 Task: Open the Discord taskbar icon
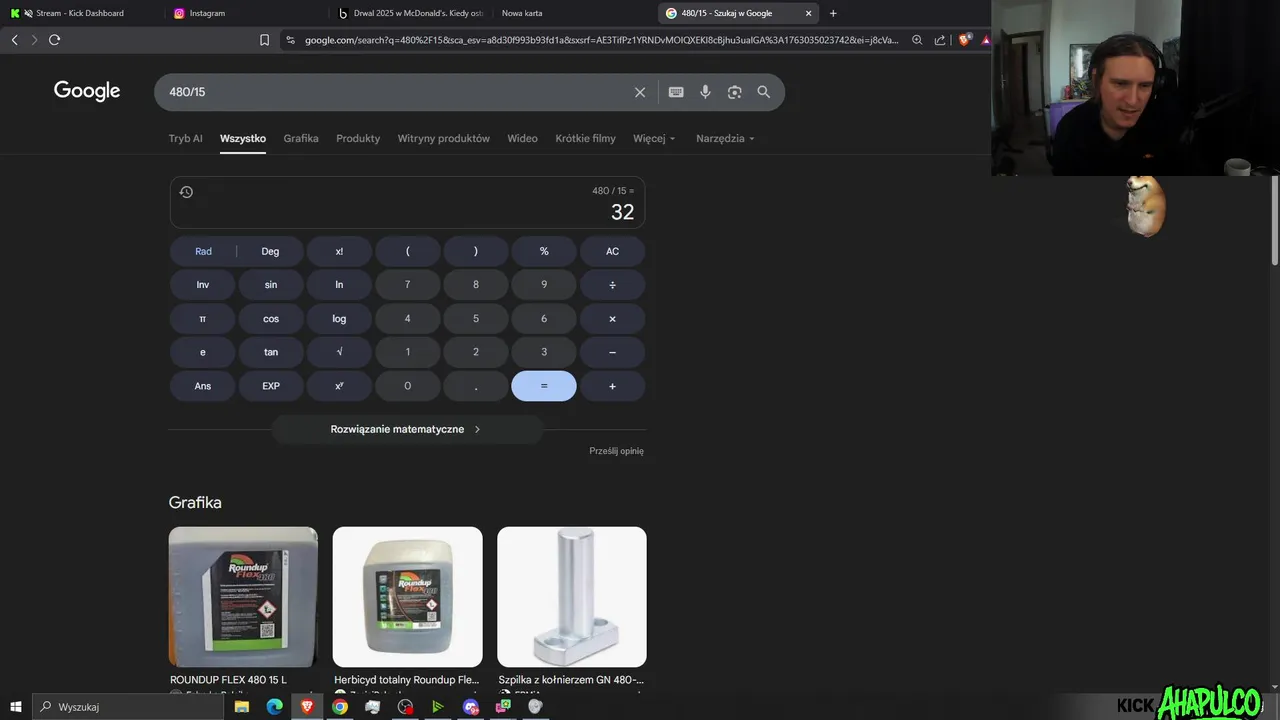coord(471,706)
